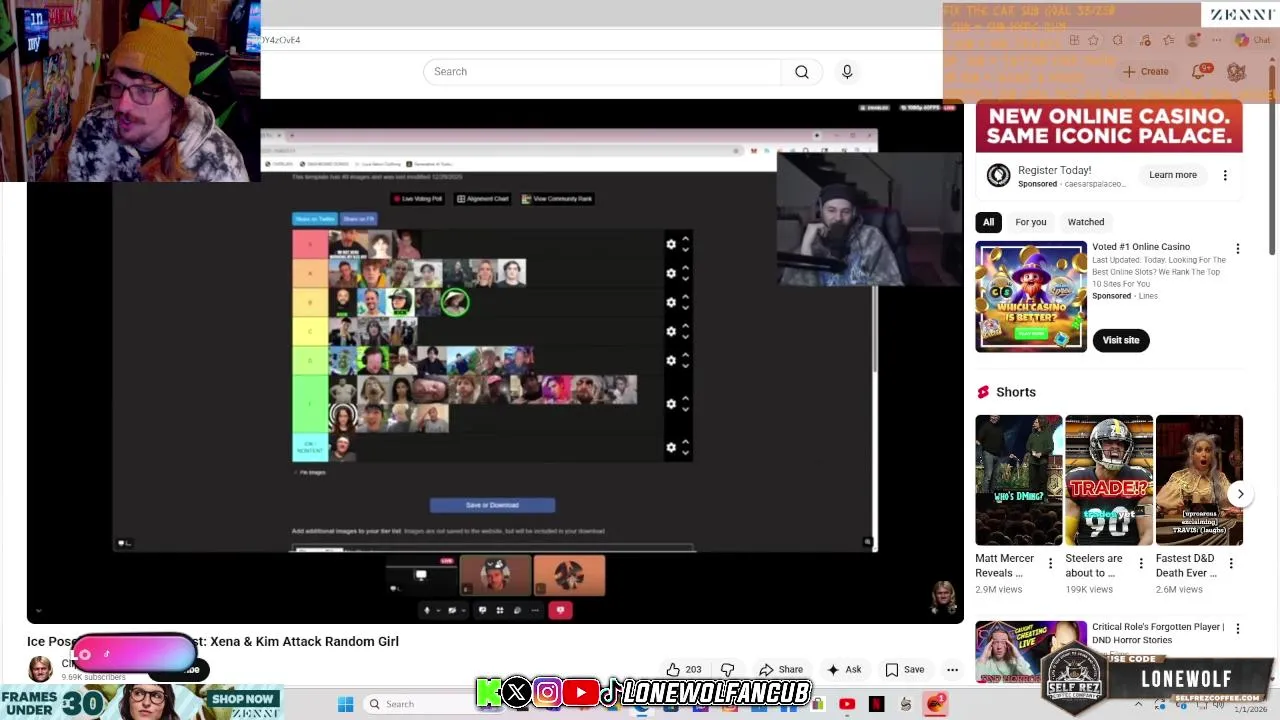Click the Ask button under the video
The height and width of the screenshot is (720, 1280).
pyautogui.click(x=844, y=670)
